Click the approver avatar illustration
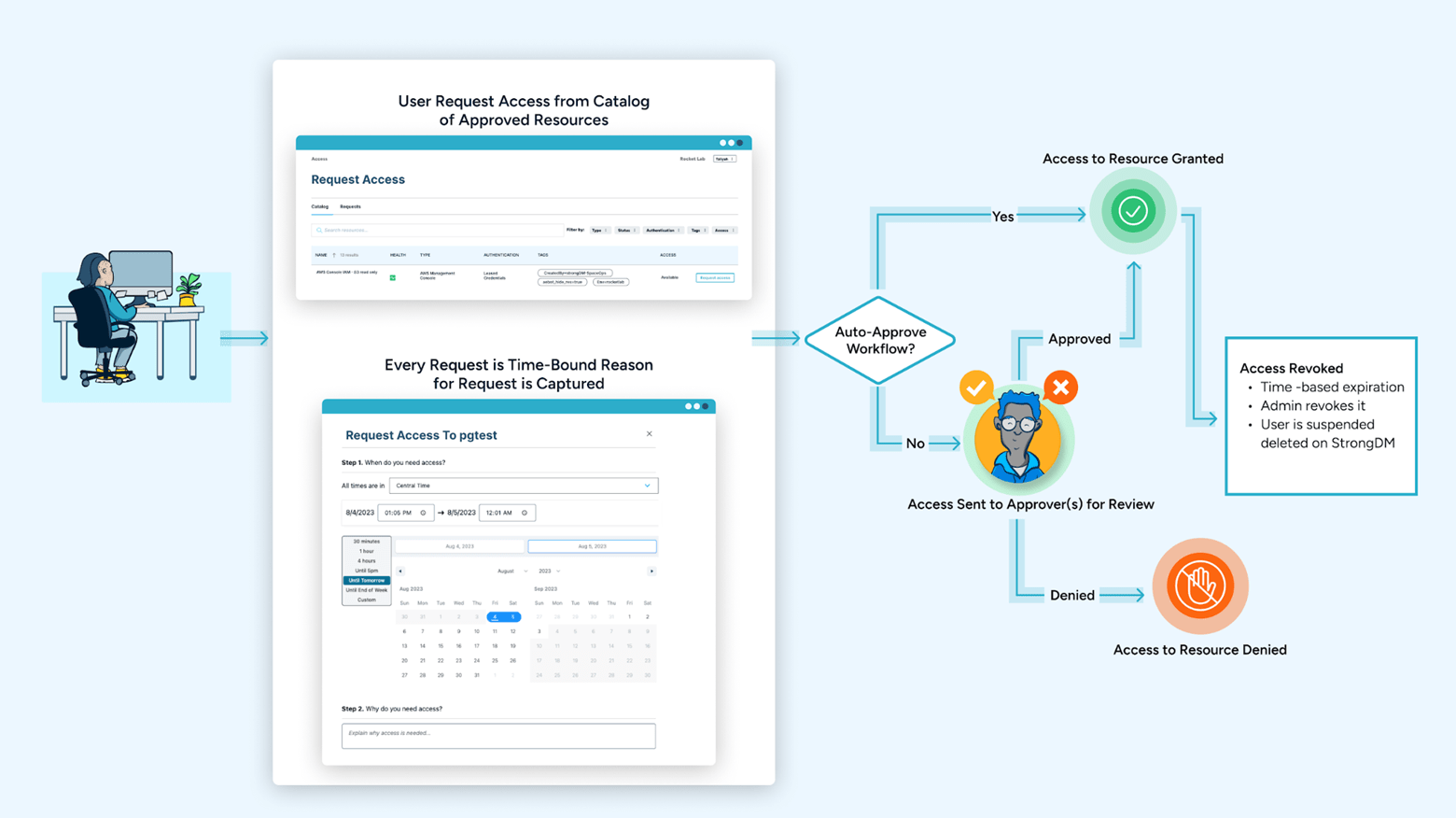 1018,439
